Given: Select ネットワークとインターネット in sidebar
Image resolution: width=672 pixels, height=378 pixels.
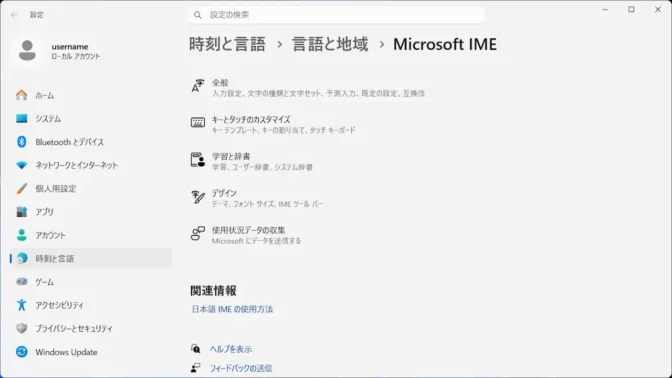Looking at the screenshot, I should tap(91, 165).
